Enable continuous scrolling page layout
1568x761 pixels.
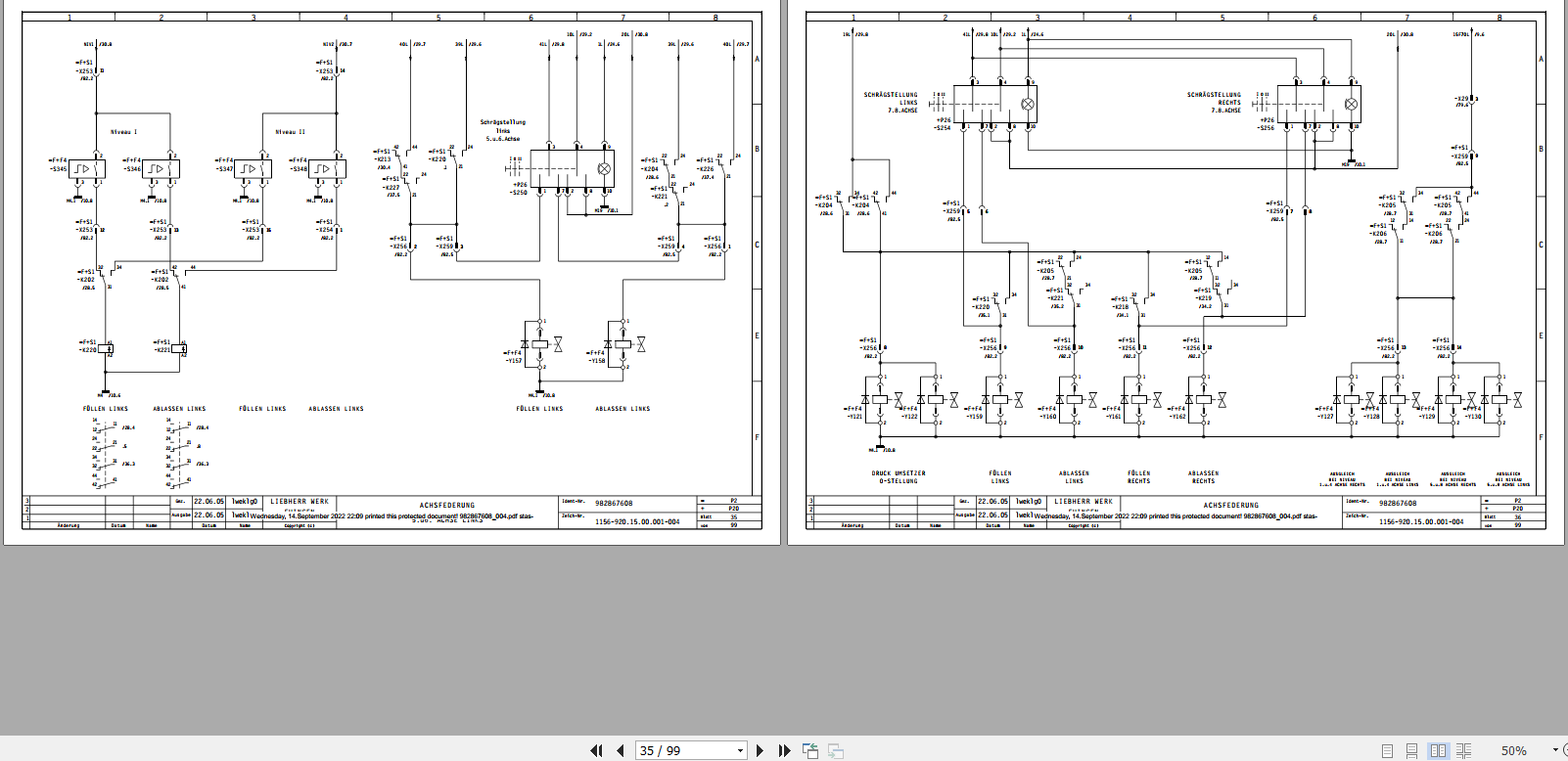[x=1411, y=750]
